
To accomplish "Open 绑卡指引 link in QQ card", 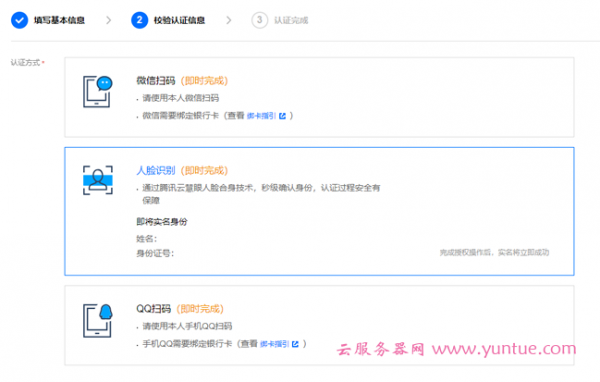I will click(274, 344).
